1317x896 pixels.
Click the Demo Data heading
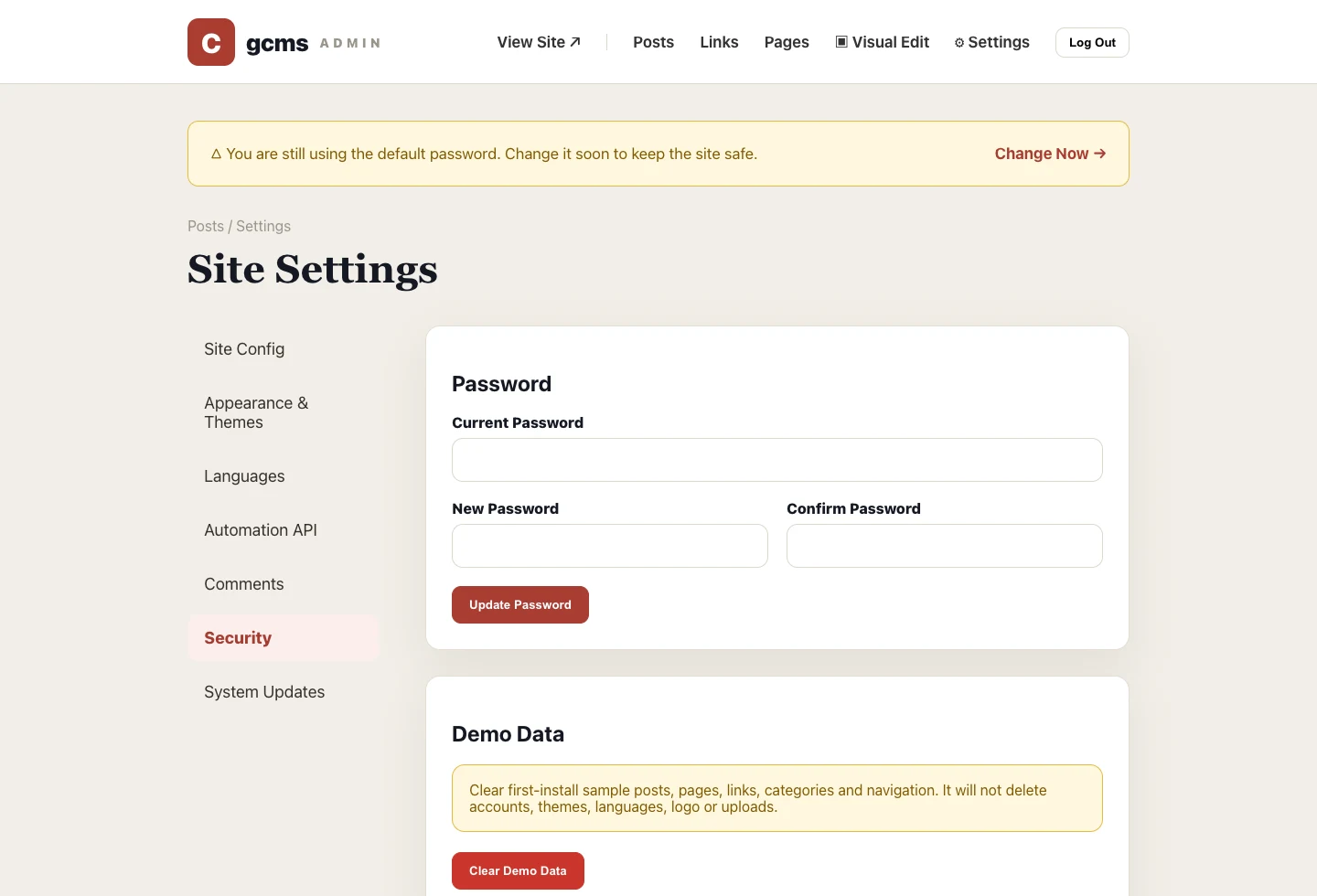click(x=508, y=734)
